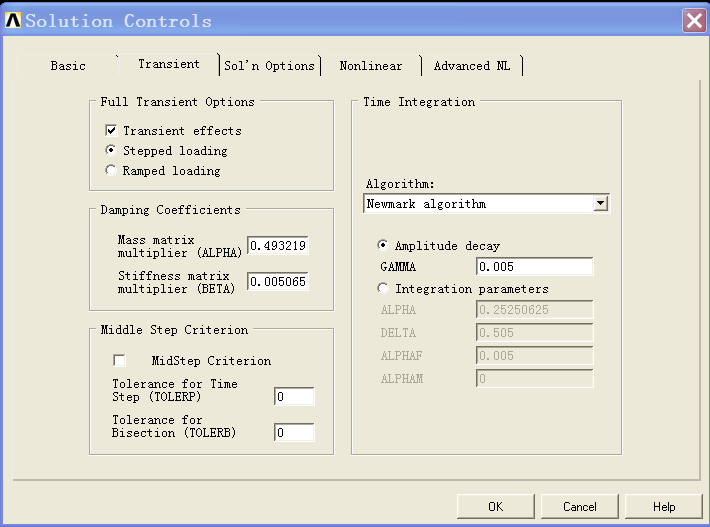Focus the TOLERB bisection tolerance field

(294, 433)
